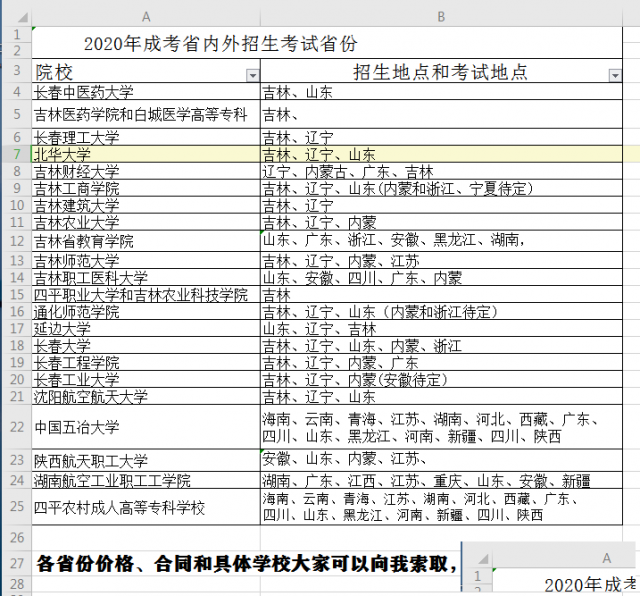Select the row 22 header
Screen dimensions: 640x596
[x=15, y=427]
